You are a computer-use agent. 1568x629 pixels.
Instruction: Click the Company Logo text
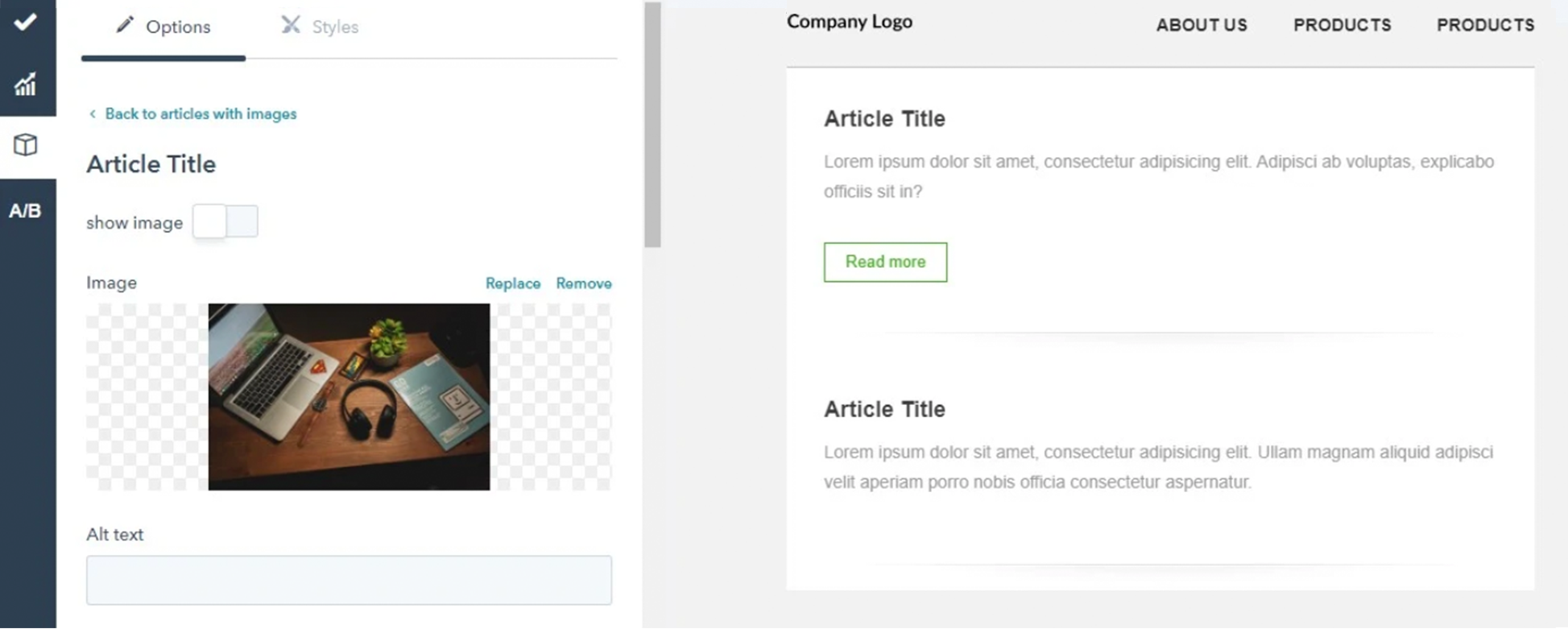tap(850, 22)
